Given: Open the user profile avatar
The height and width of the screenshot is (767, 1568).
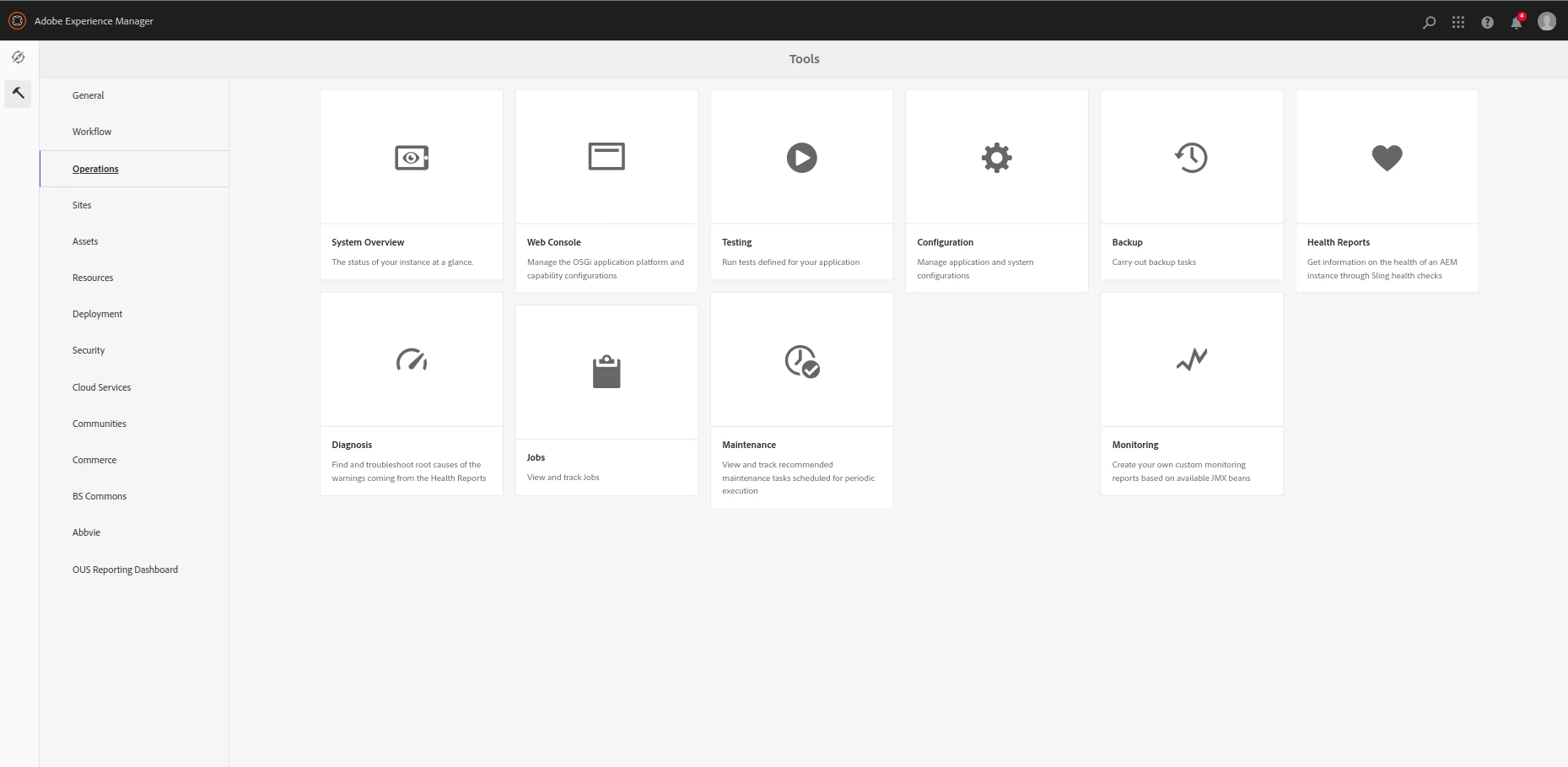Looking at the screenshot, I should 1547,21.
